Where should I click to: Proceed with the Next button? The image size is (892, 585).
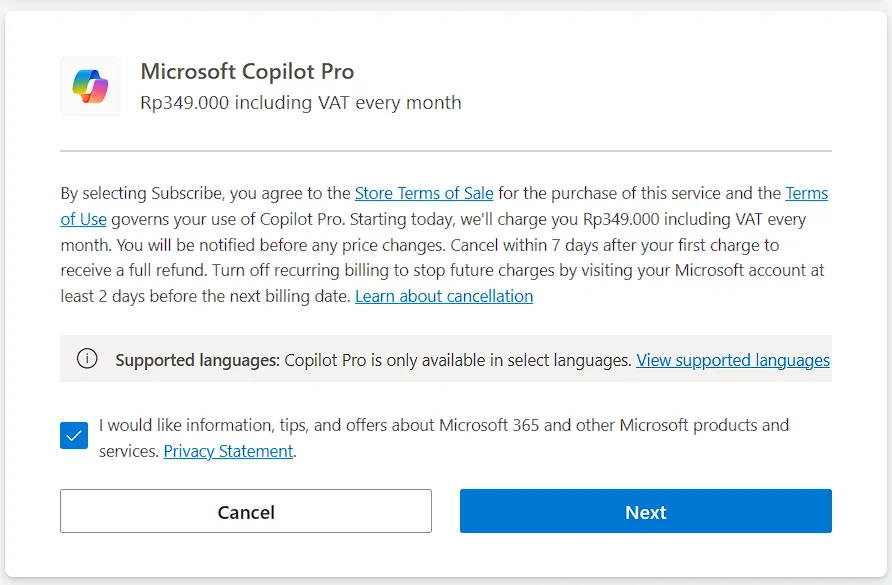point(645,511)
